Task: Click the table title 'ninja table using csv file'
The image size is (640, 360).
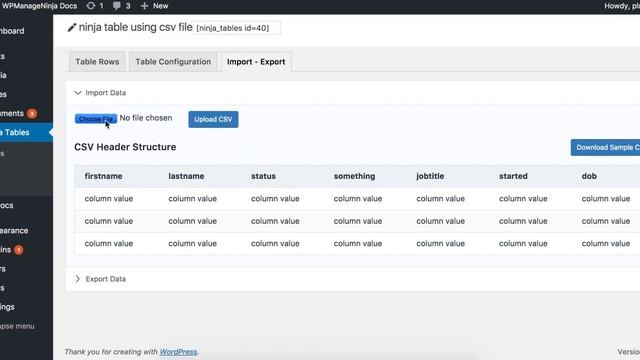Action: pos(135,27)
